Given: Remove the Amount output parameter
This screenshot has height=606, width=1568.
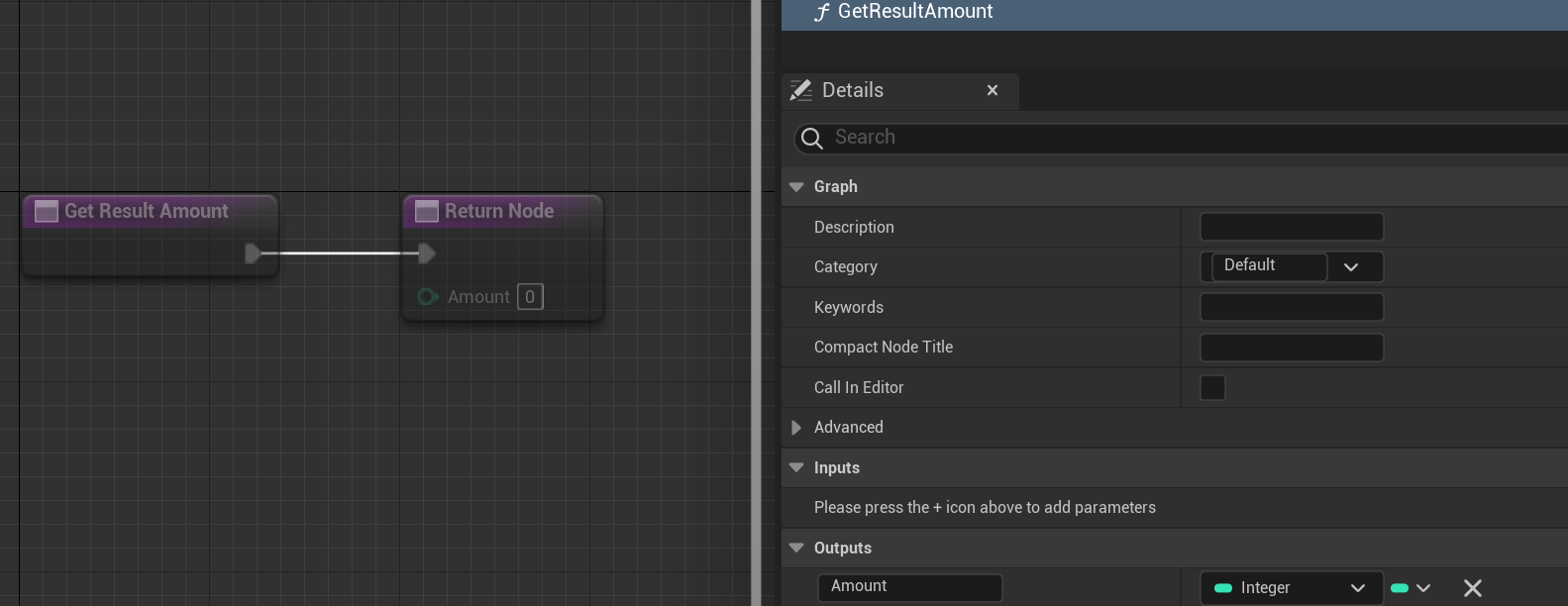Looking at the screenshot, I should [1473, 588].
